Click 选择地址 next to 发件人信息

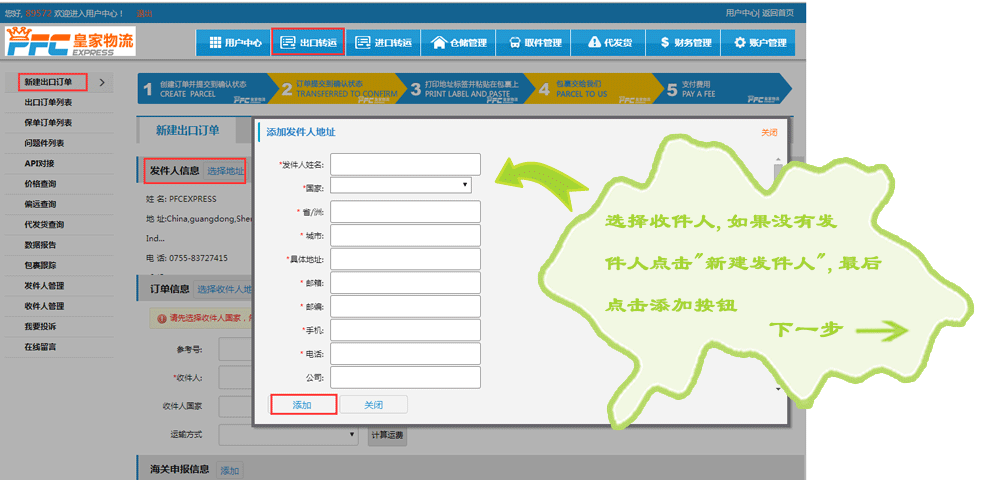point(225,171)
